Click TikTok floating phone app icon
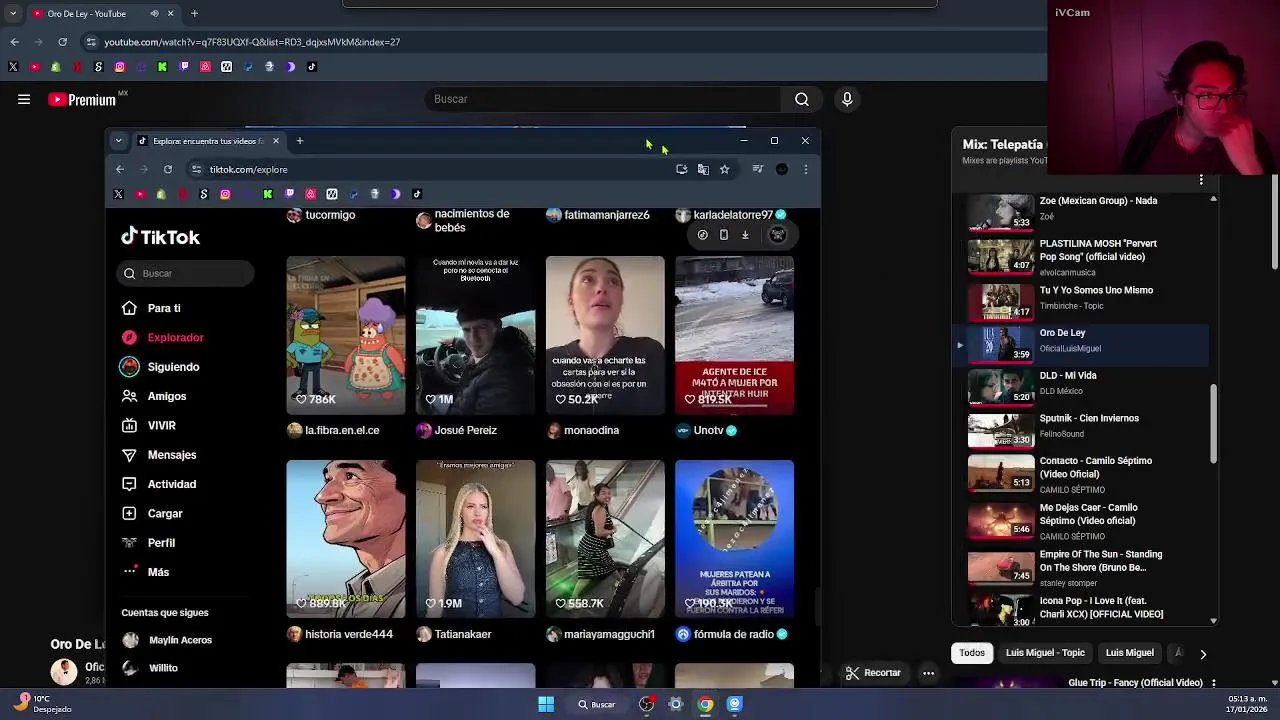The image size is (1280, 720). [724, 235]
